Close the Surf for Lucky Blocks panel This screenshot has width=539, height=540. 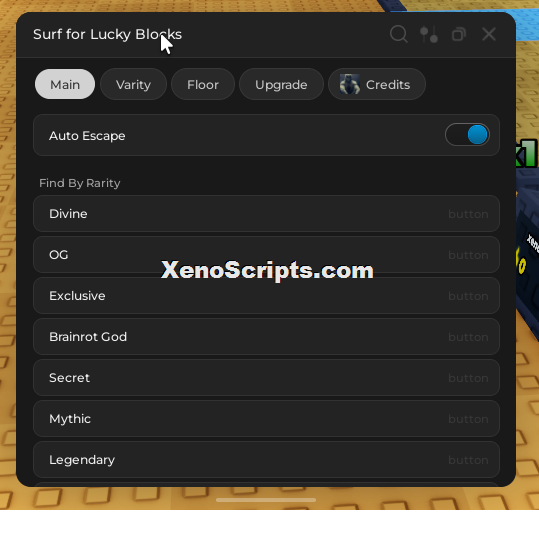click(489, 34)
